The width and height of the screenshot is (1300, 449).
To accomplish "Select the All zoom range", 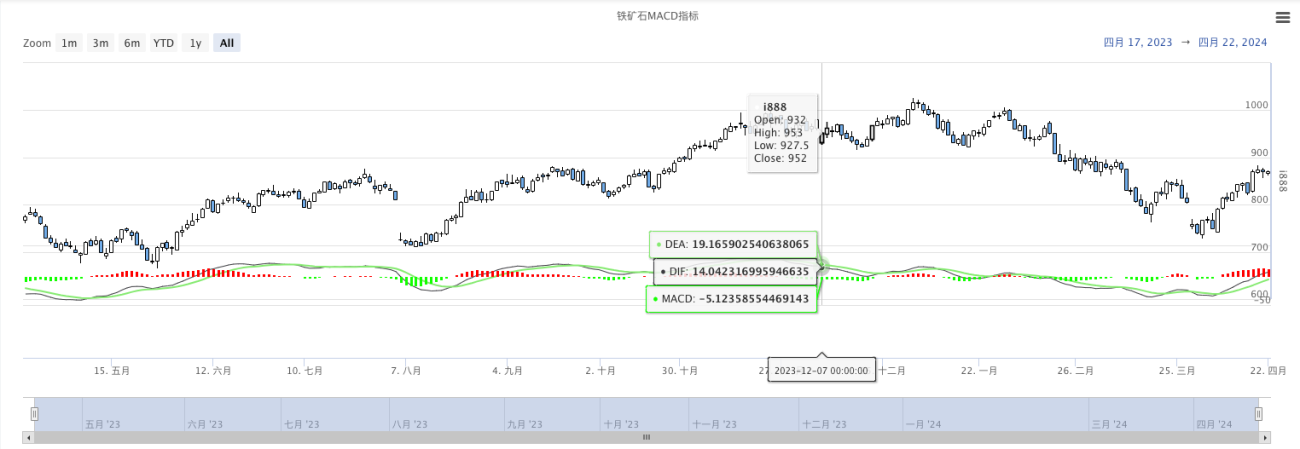I will tap(227, 43).
